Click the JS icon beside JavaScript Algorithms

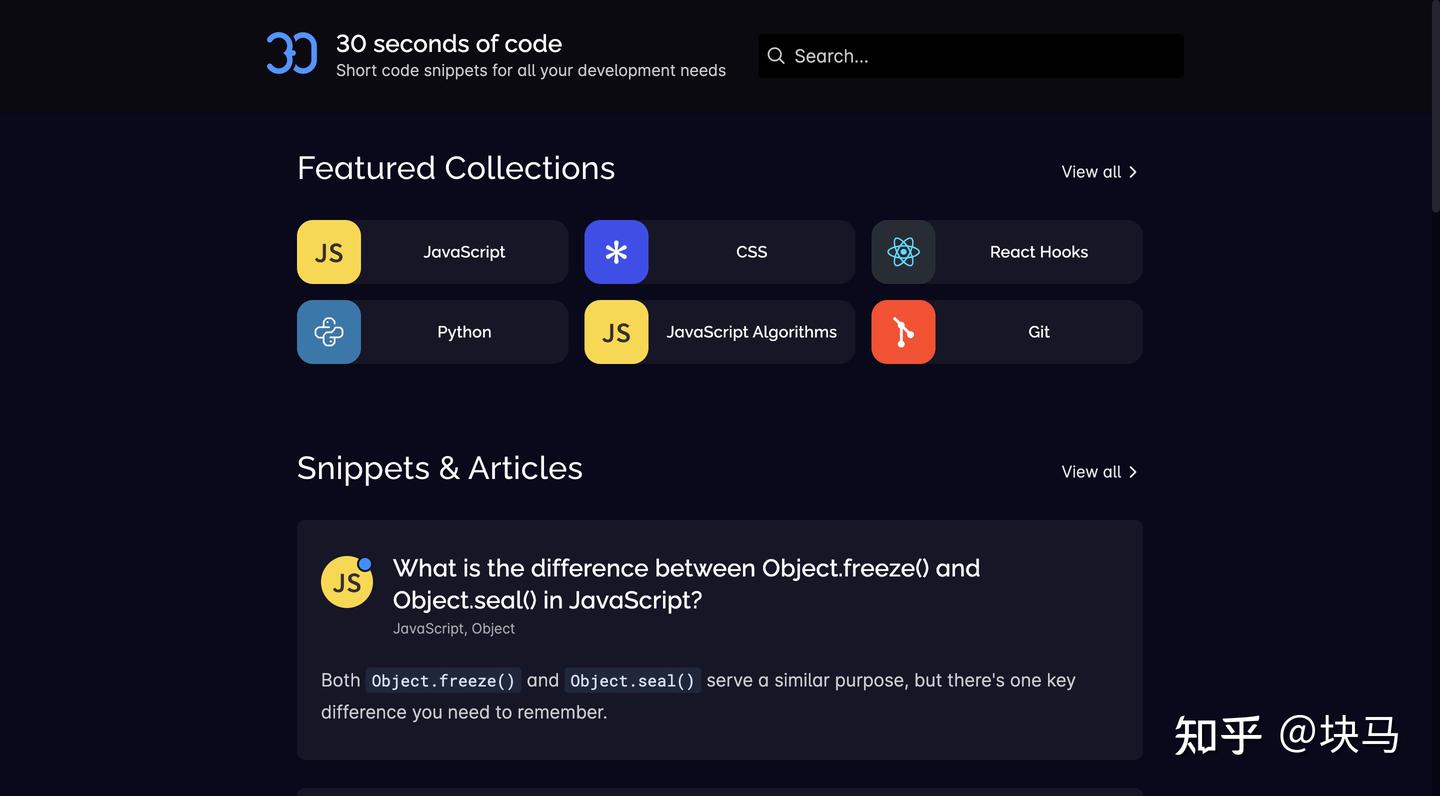(616, 332)
